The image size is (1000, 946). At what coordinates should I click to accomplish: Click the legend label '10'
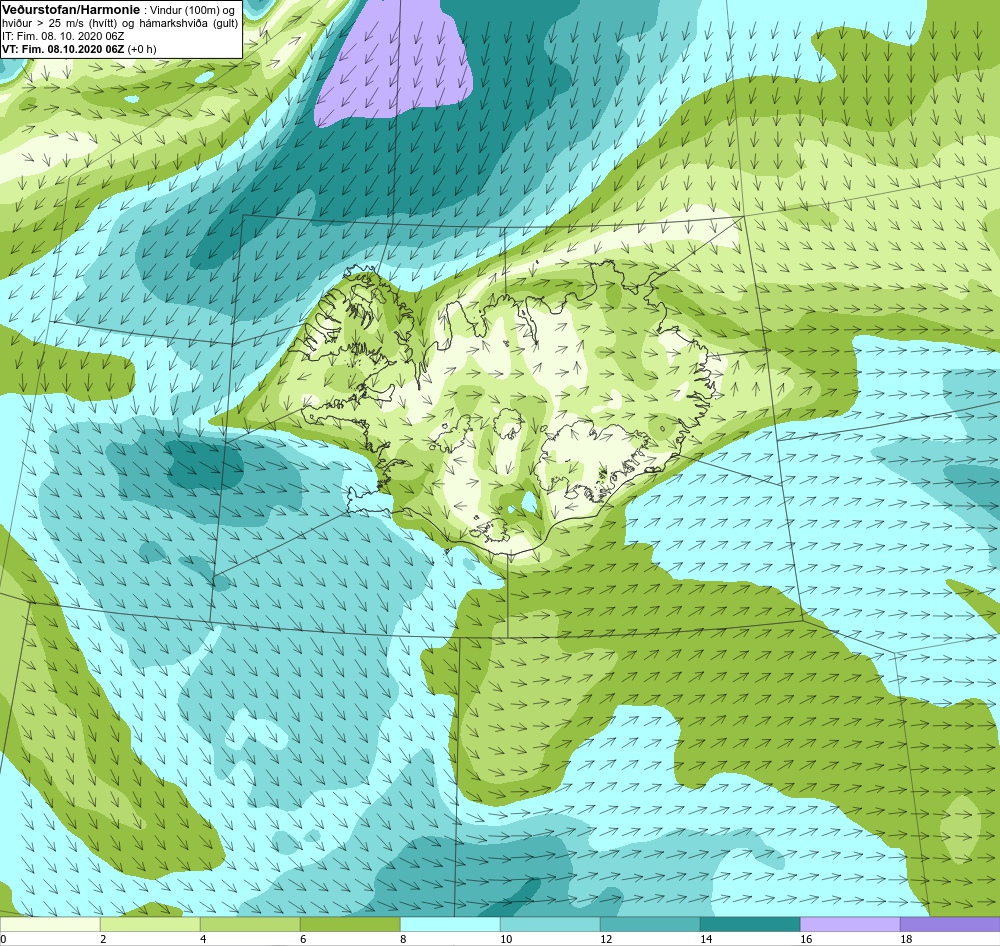[x=506, y=939]
